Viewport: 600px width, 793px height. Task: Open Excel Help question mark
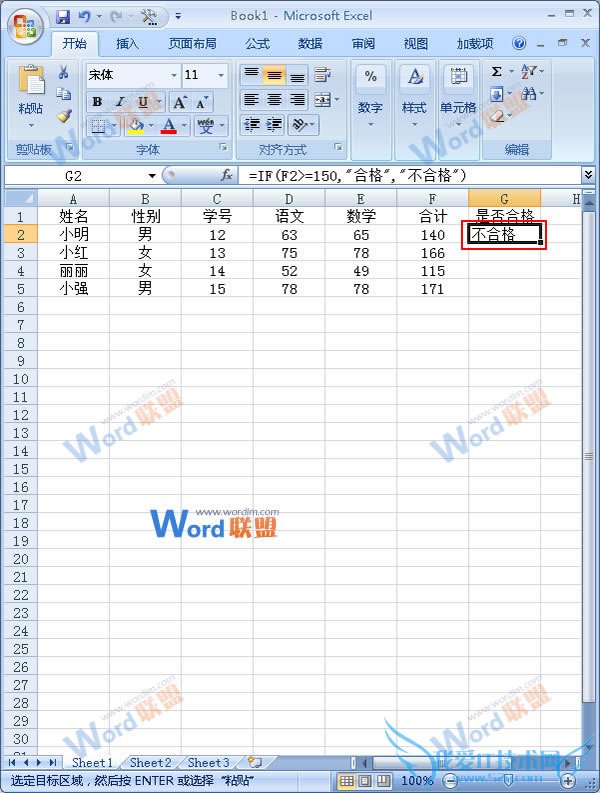(519, 43)
